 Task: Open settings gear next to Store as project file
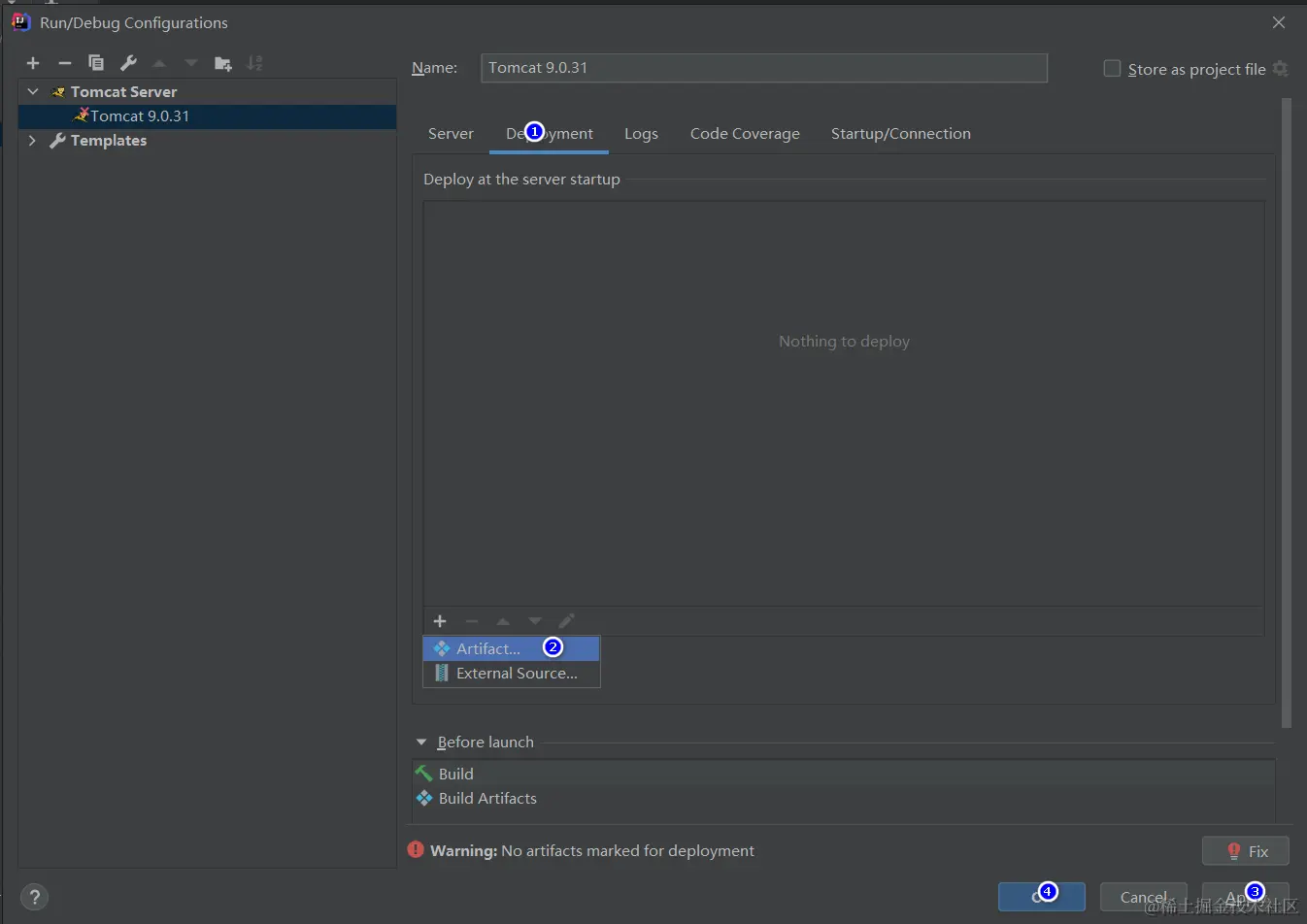pos(1281,69)
